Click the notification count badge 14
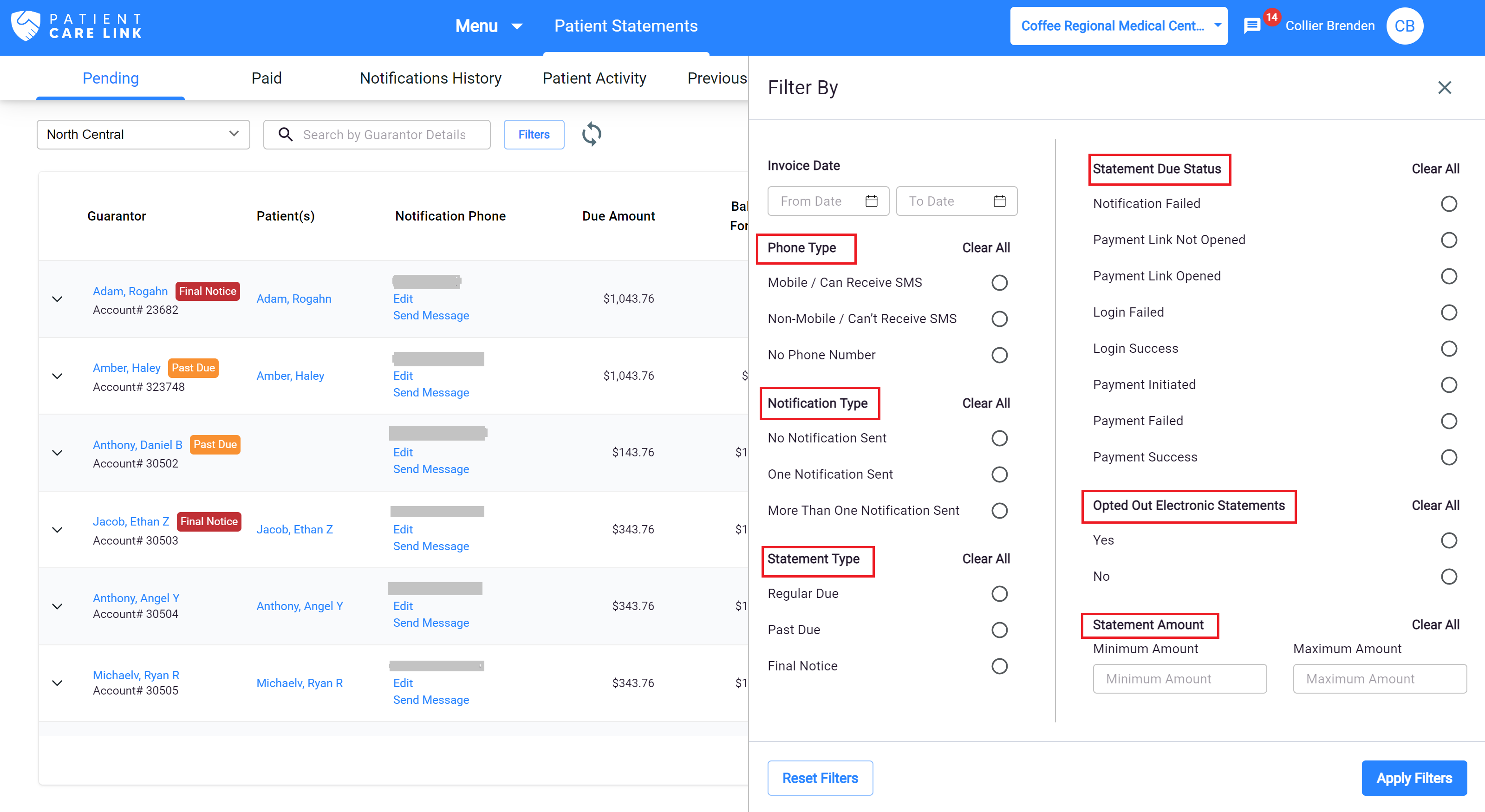The width and height of the screenshot is (1485, 812). point(1271,17)
